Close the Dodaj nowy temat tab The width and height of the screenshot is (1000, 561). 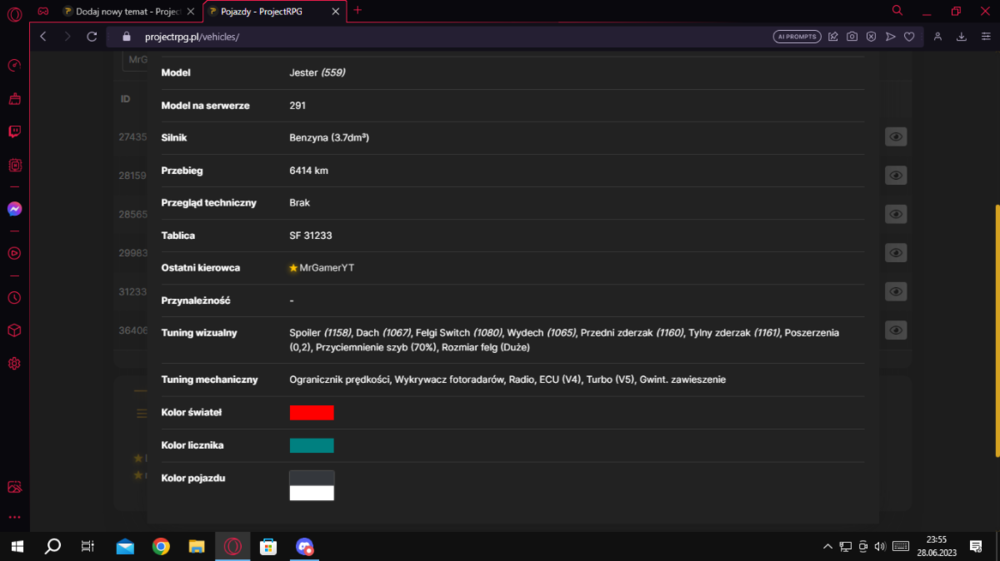[x=191, y=11]
